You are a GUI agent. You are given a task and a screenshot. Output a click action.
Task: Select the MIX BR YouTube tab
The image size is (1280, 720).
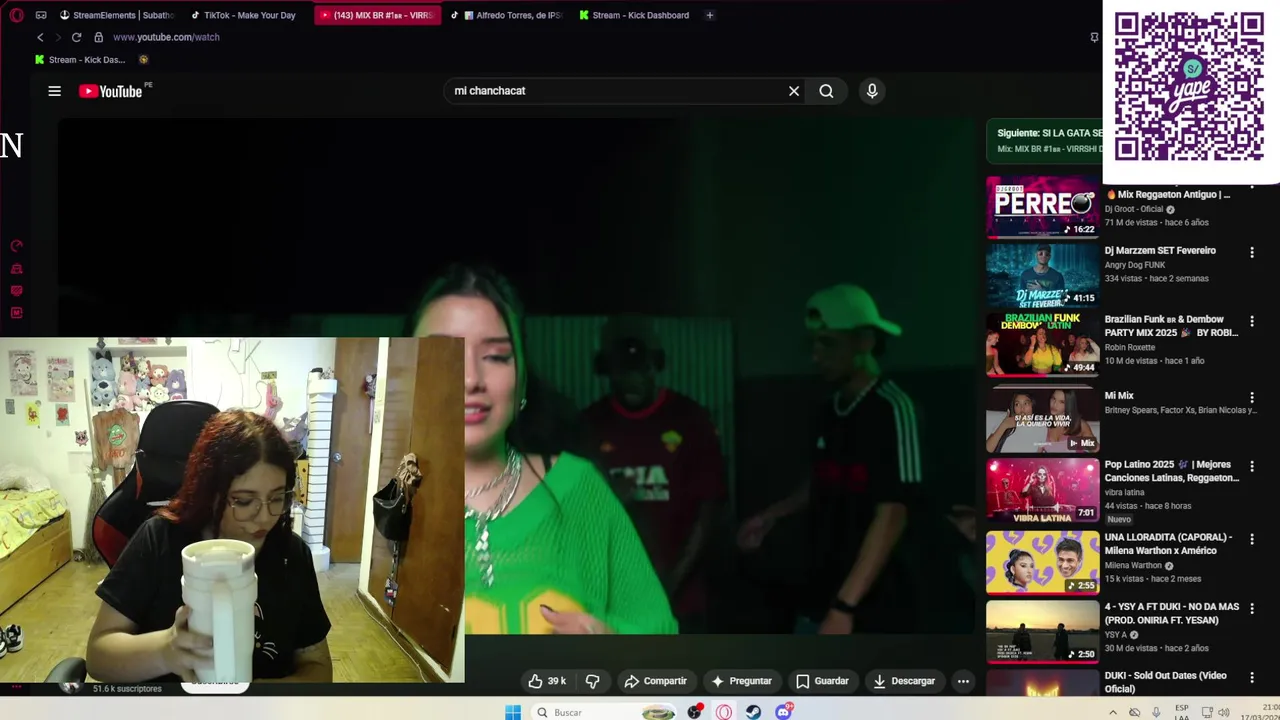tap(378, 15)
